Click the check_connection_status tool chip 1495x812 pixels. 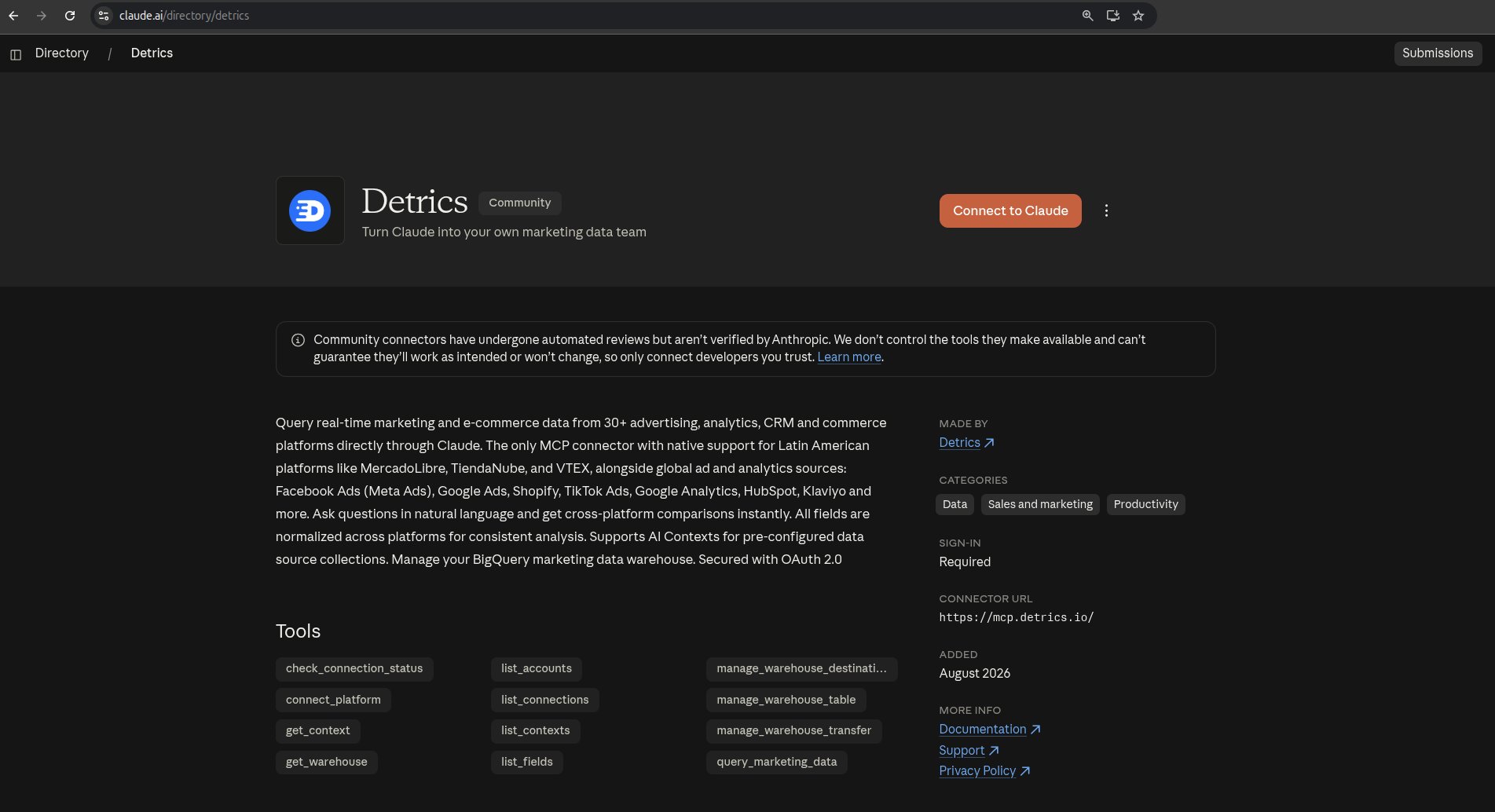[354, 669]
